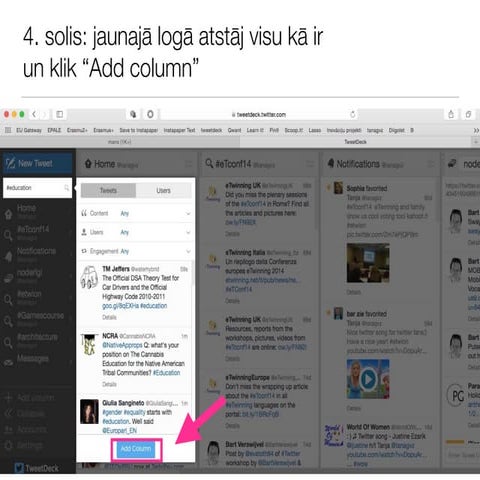Switch to the 'mans' browser tab

(x=120, y=142)
